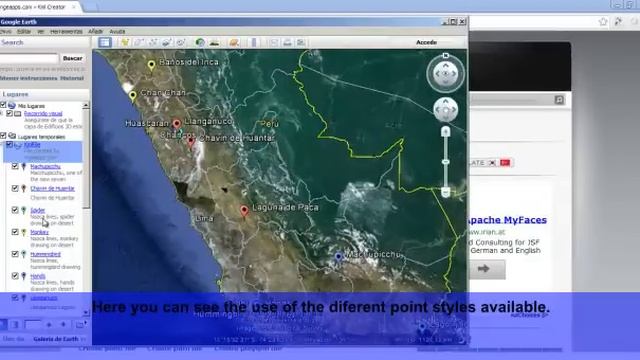The height and width of the screenshot is (360, 640).
Task: Click inside the Search text field
Action: pyautogui.click(x=29, y=58)
